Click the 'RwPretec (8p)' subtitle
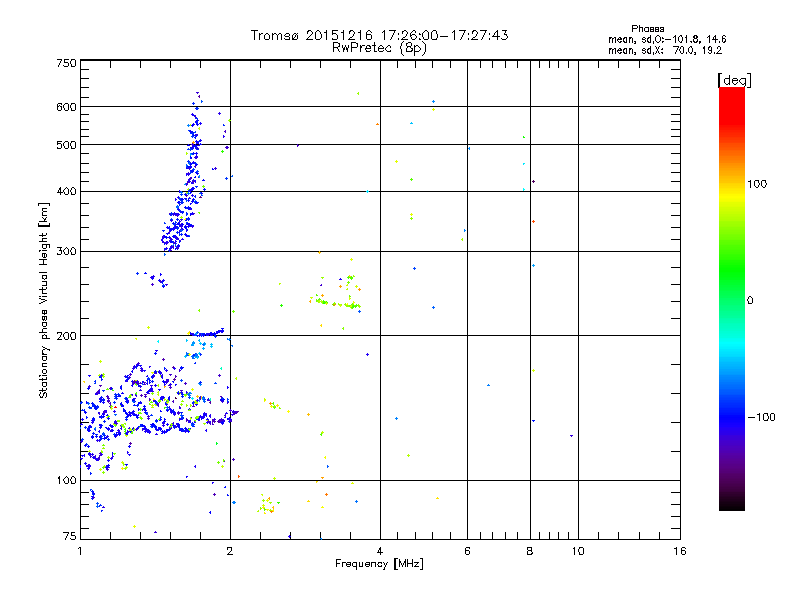Screen dimensions: 800x600 pos(379,48)
